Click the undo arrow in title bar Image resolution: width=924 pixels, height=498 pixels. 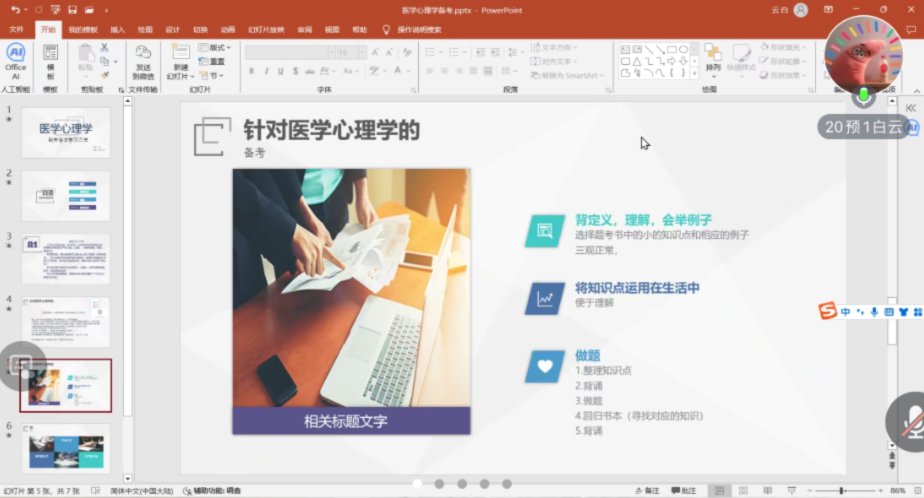pyautogui.click(x=15, y=10)
